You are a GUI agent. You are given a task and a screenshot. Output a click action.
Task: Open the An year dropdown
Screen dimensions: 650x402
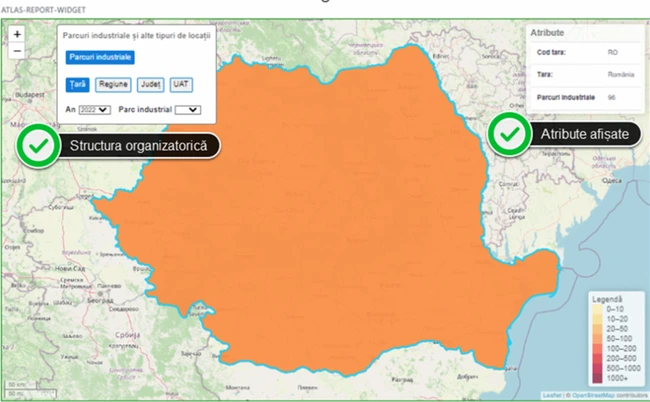tap(94, 109)
